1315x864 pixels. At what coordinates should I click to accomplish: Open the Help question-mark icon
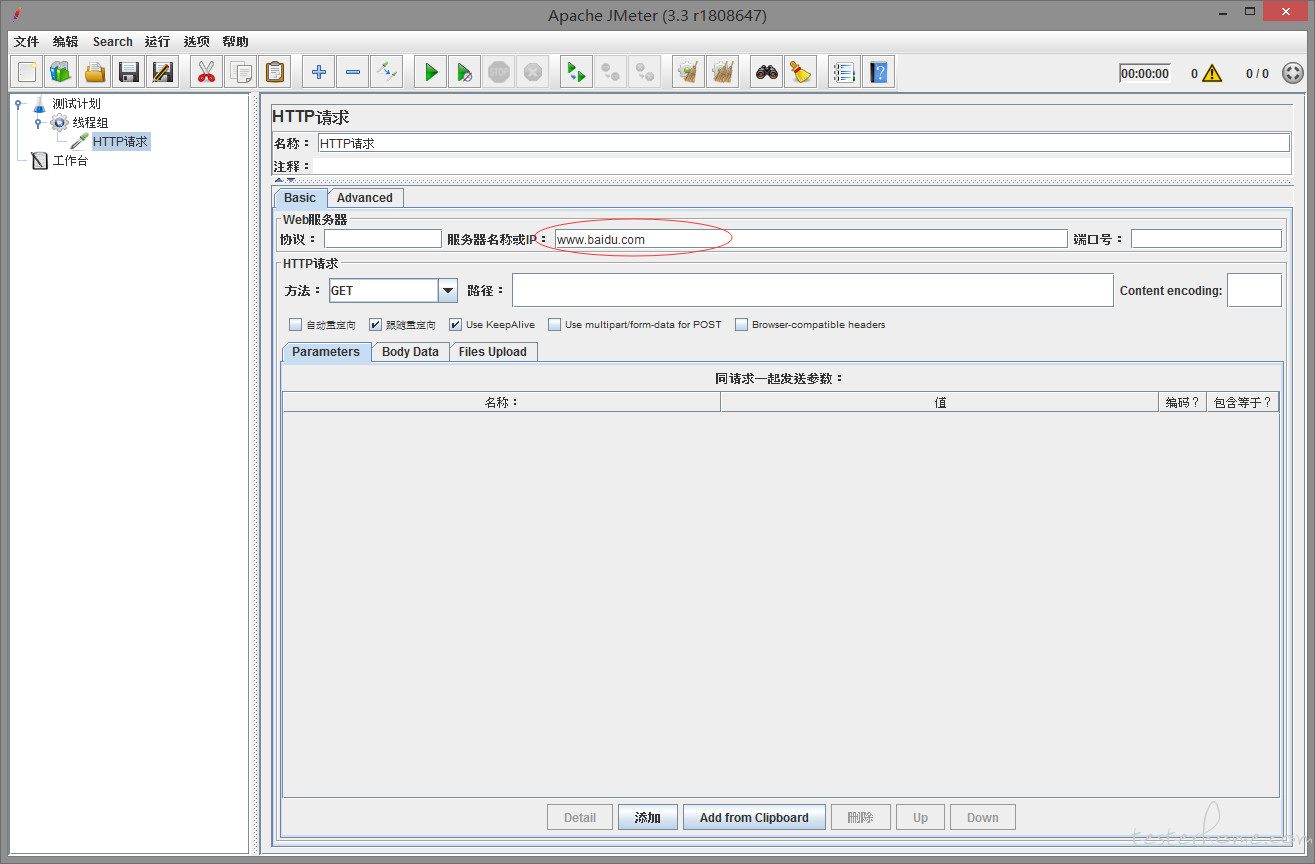pos(879,72)
